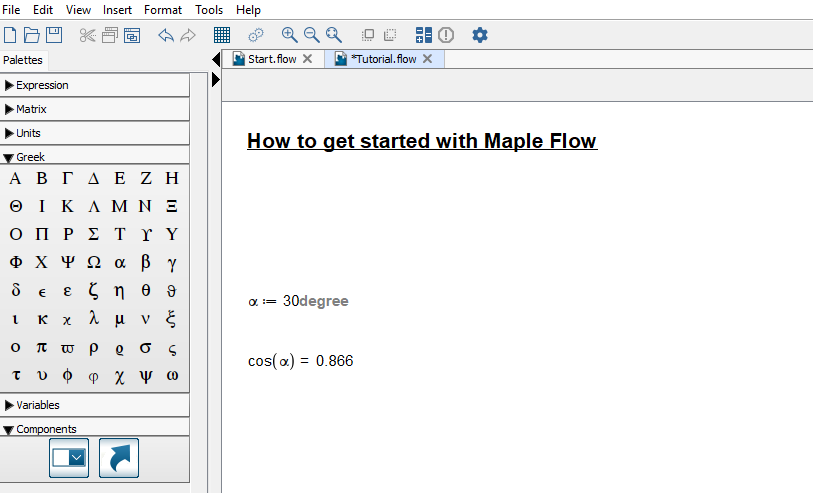Undo the last action
The height and width of the screenshot is (493, 813).
(x=165, y=35)
